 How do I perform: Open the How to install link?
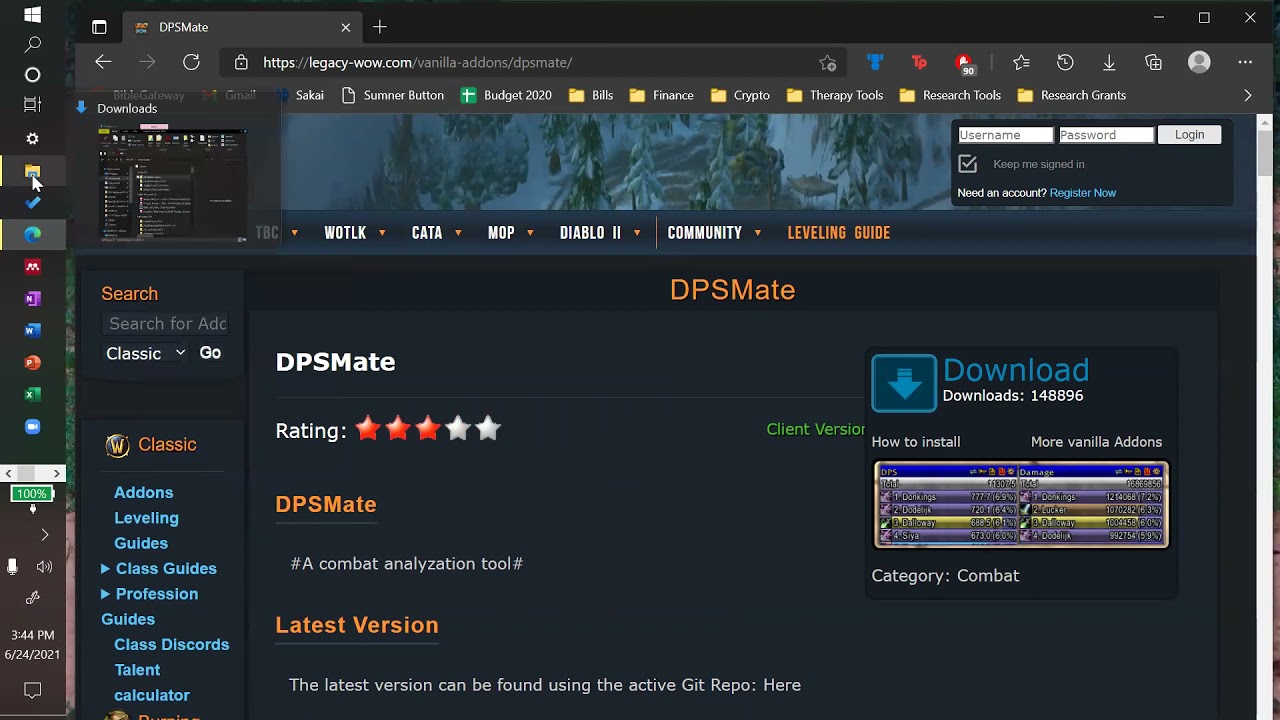coord(915,442)
